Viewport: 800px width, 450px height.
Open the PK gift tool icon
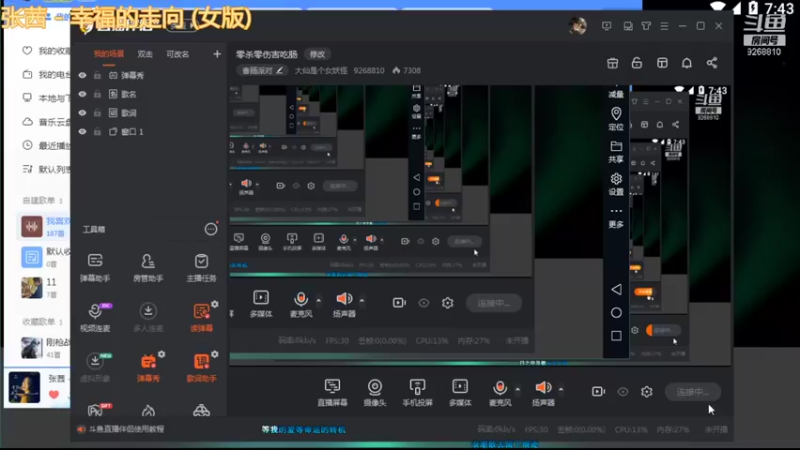point(96,410)
